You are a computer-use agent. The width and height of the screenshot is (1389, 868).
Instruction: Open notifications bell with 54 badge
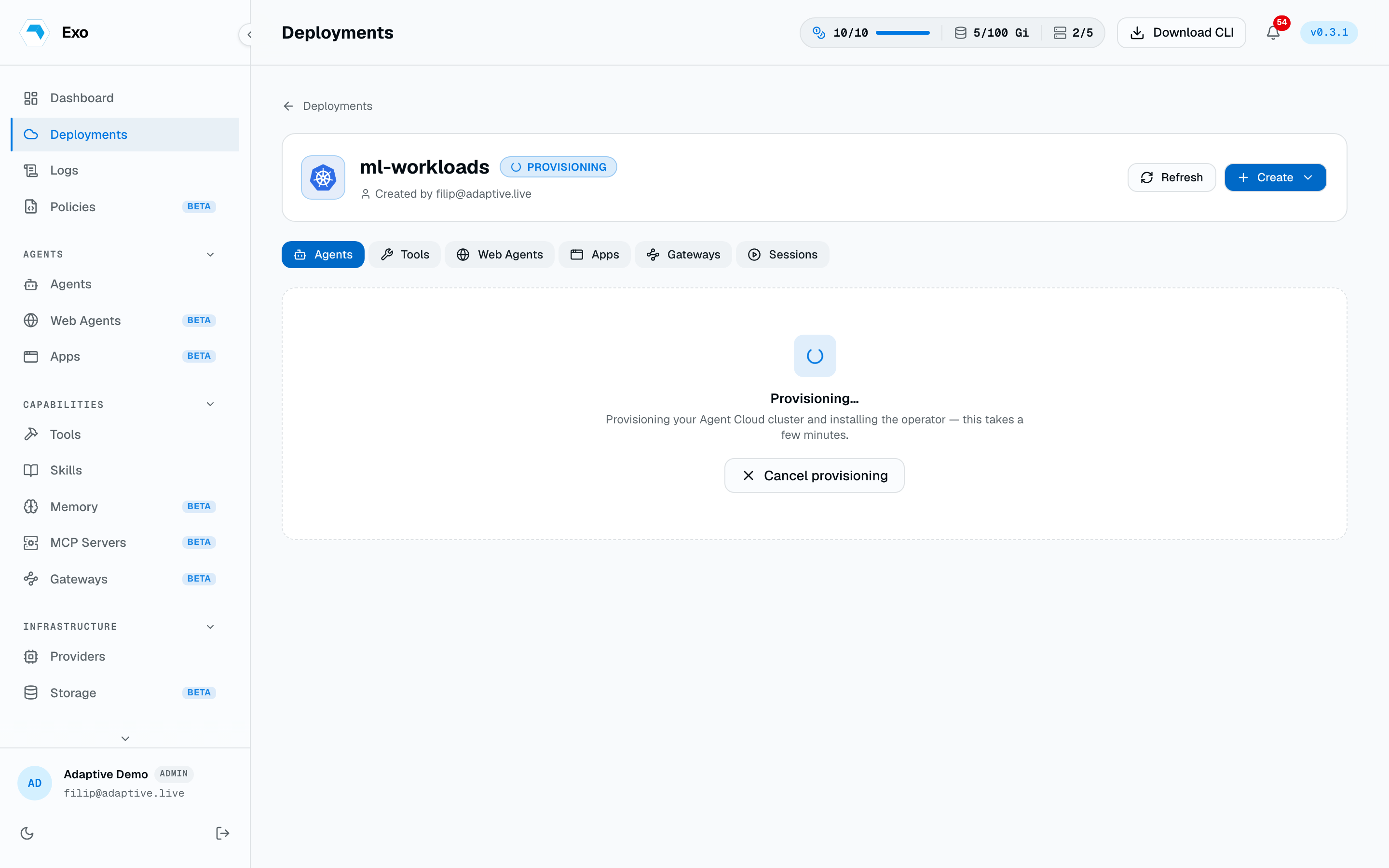pos(1273,33)
